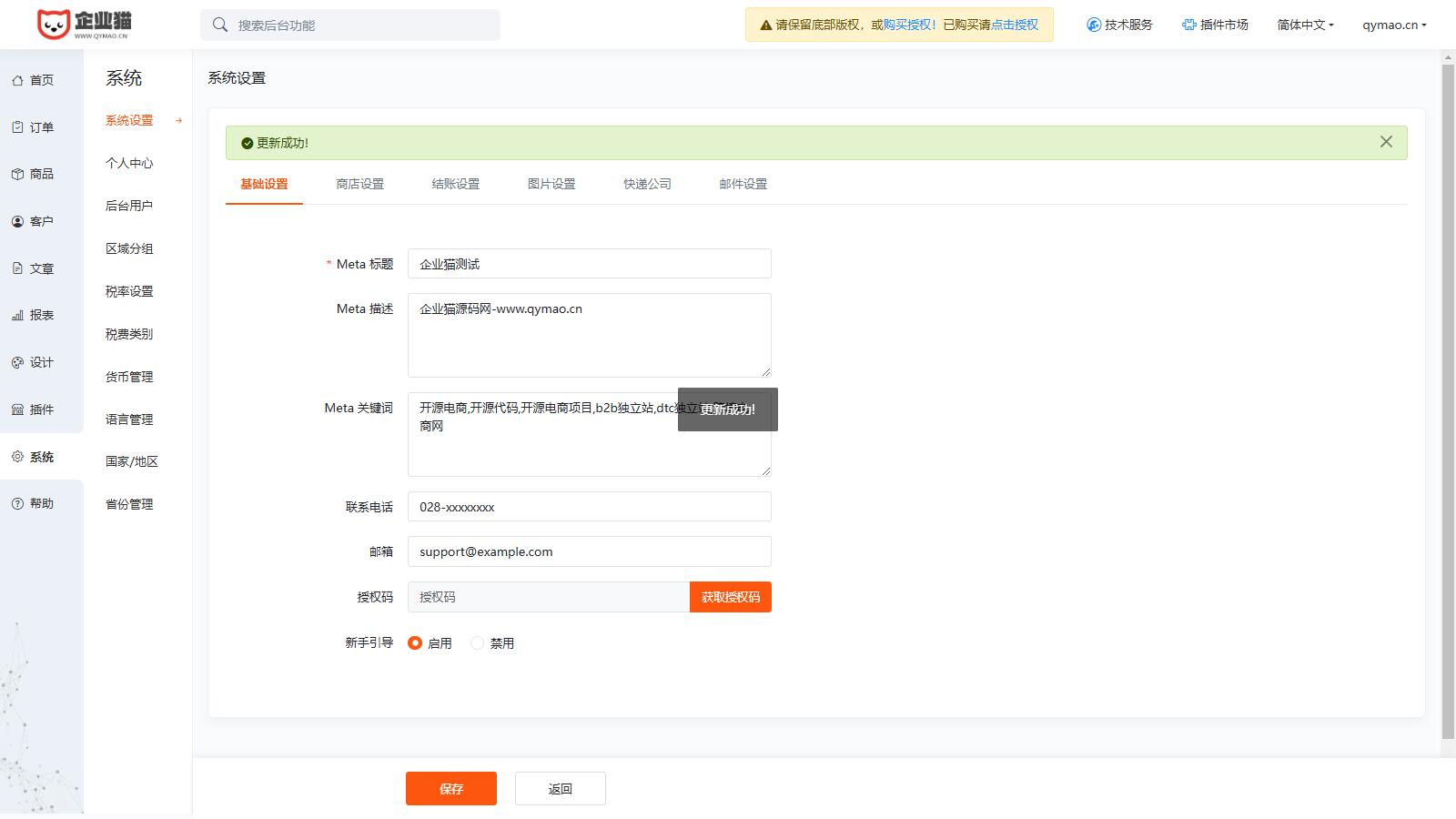Switch to the 邮件设置 tab

[743, 184]
